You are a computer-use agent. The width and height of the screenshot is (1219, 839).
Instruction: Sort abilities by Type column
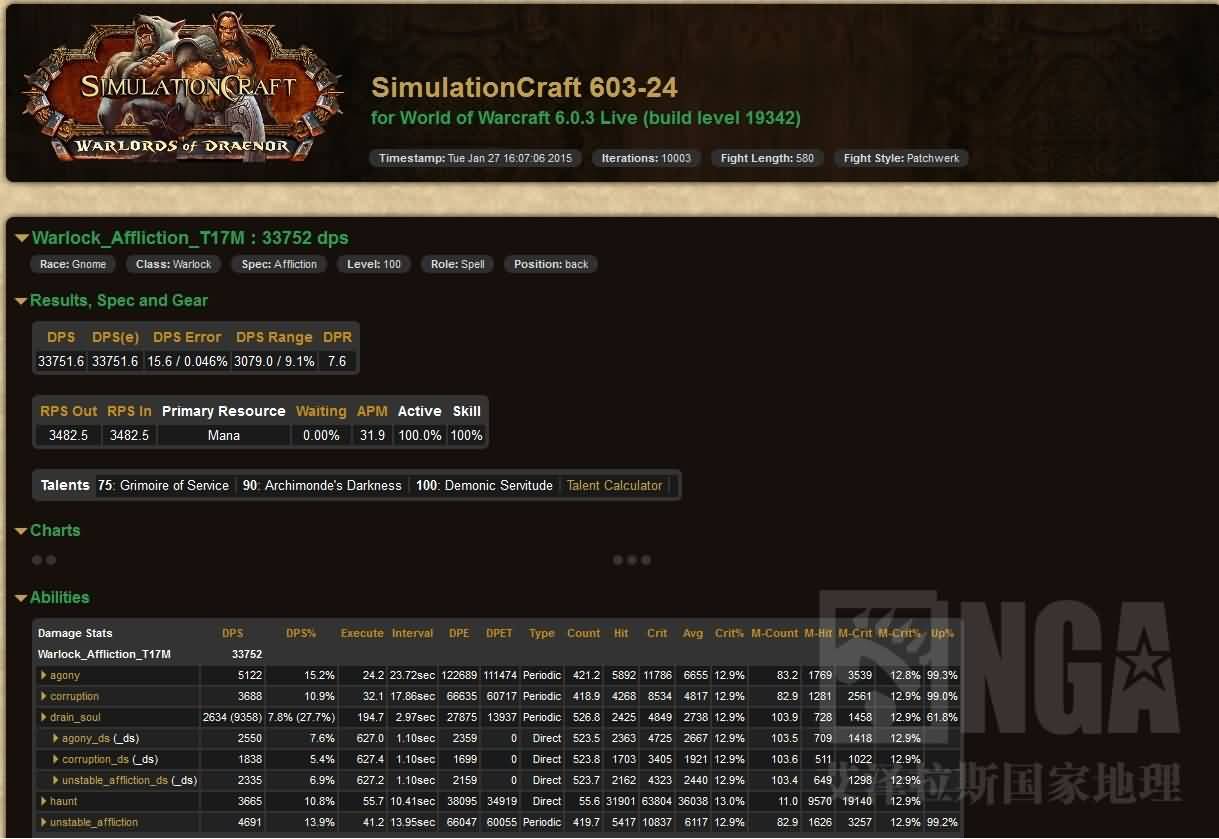[542, 634]
